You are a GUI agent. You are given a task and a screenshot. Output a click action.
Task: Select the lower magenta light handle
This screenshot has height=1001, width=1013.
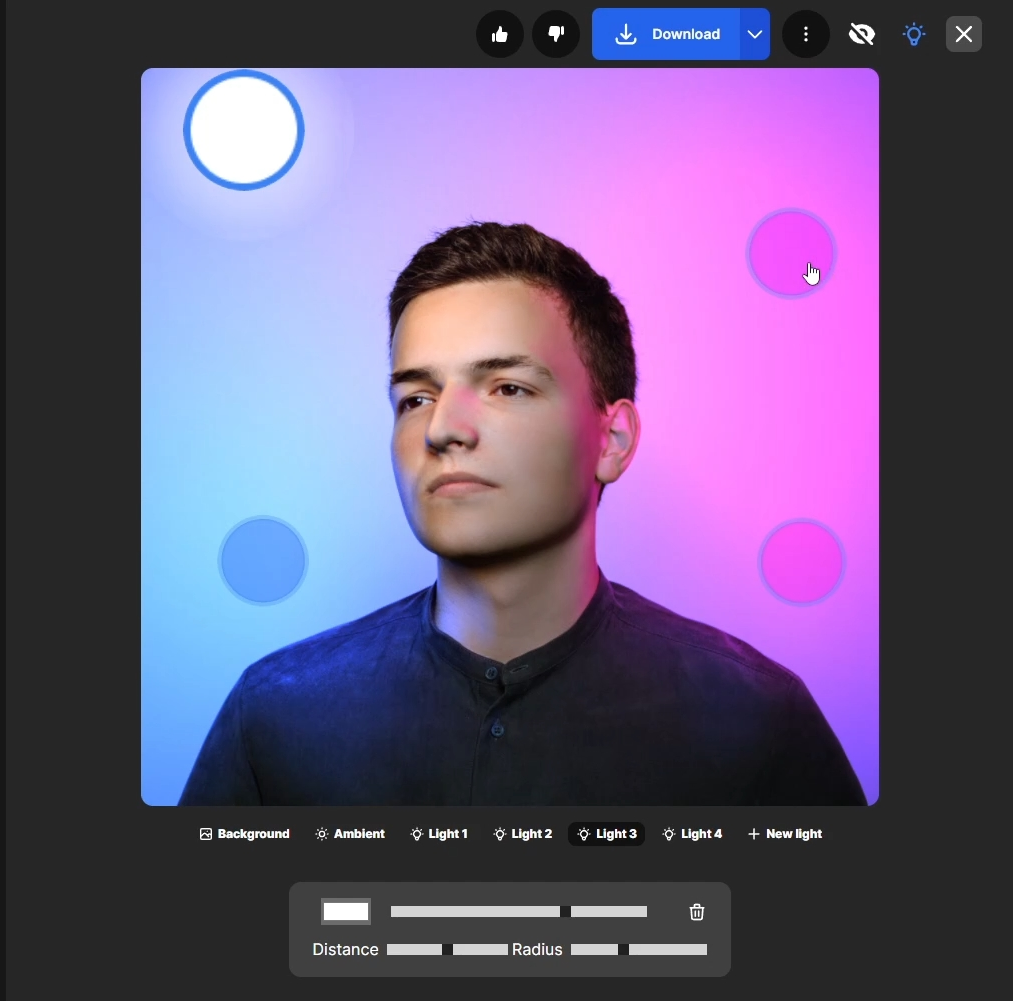tap(802, 562)
